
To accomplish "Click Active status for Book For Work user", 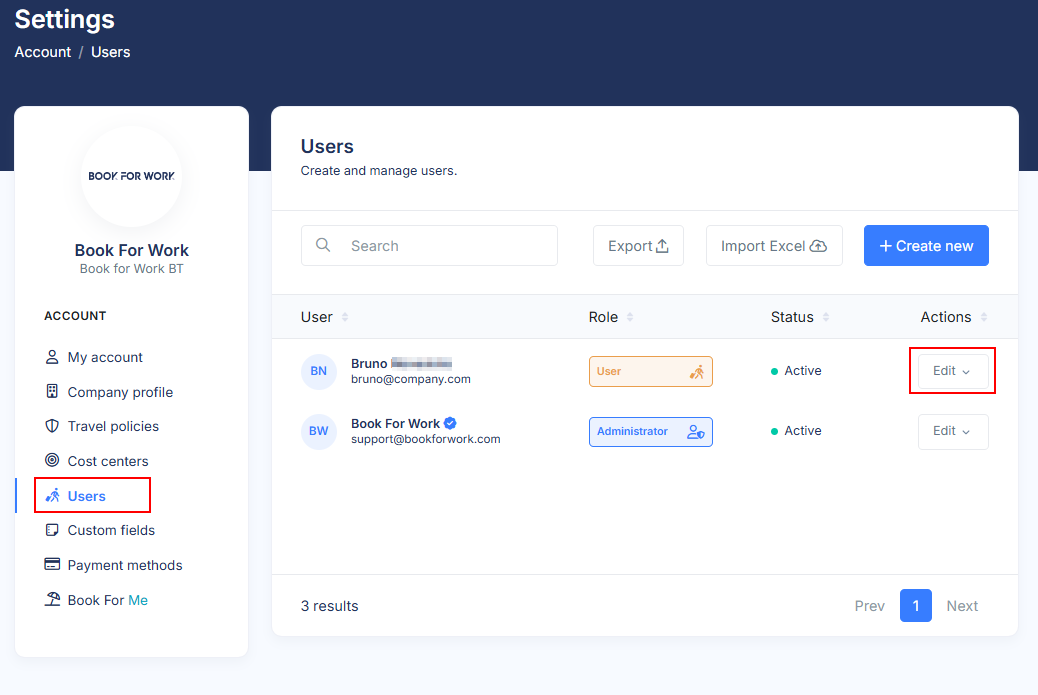I will coord(796,431).
